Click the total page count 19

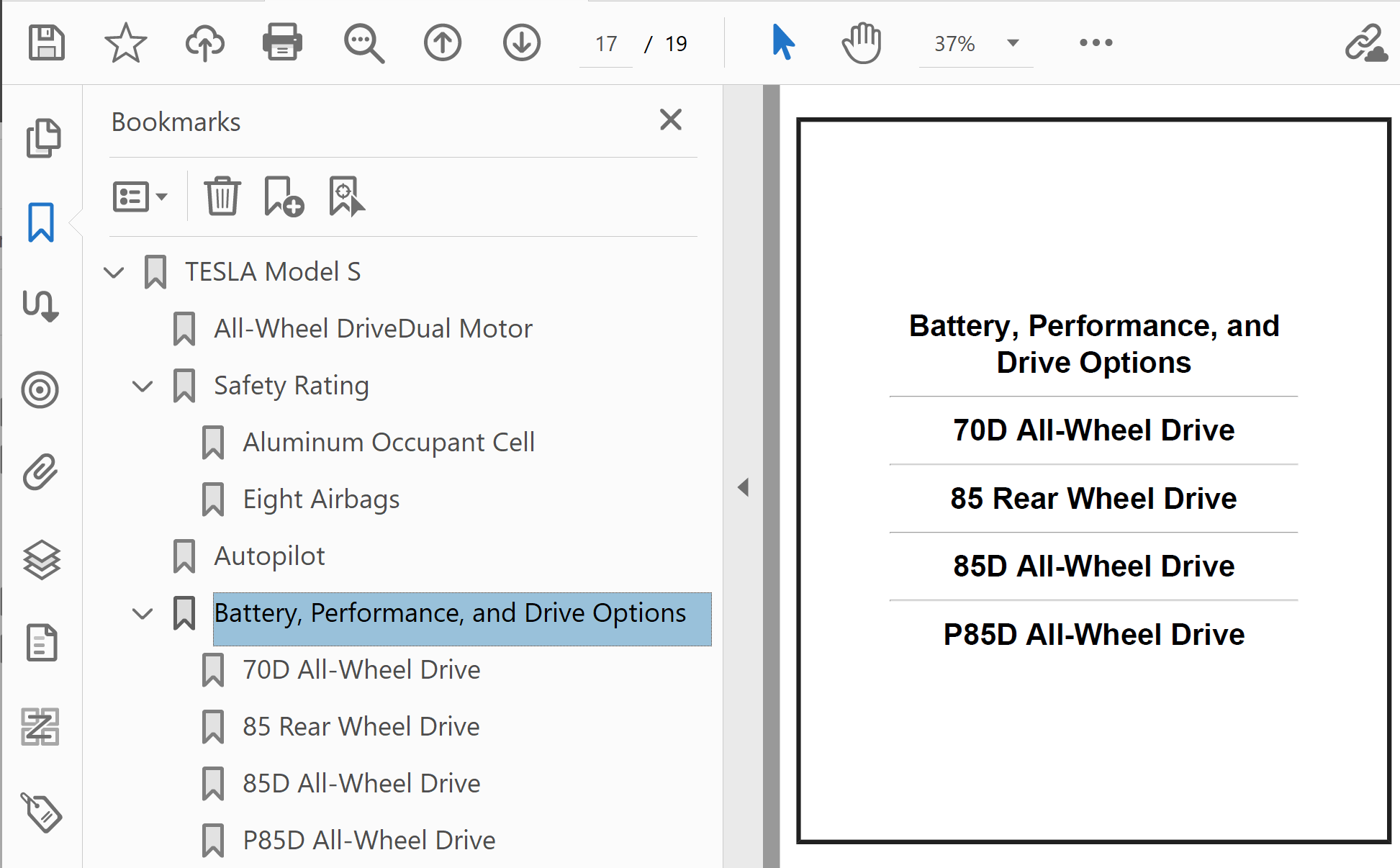click(x=676, y=44)
